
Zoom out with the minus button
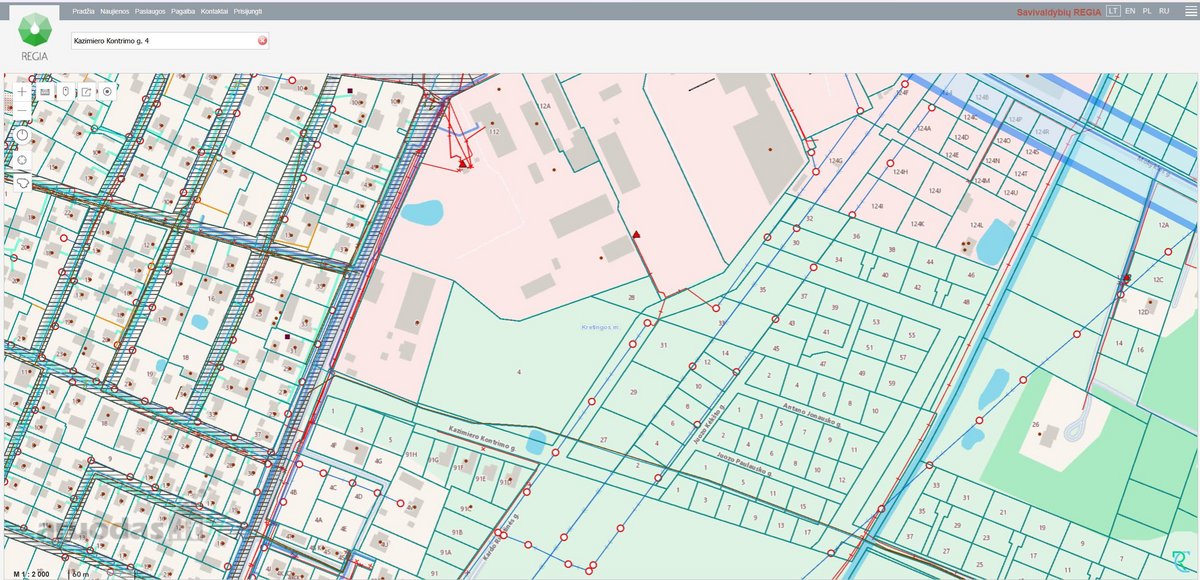[22, 109]
